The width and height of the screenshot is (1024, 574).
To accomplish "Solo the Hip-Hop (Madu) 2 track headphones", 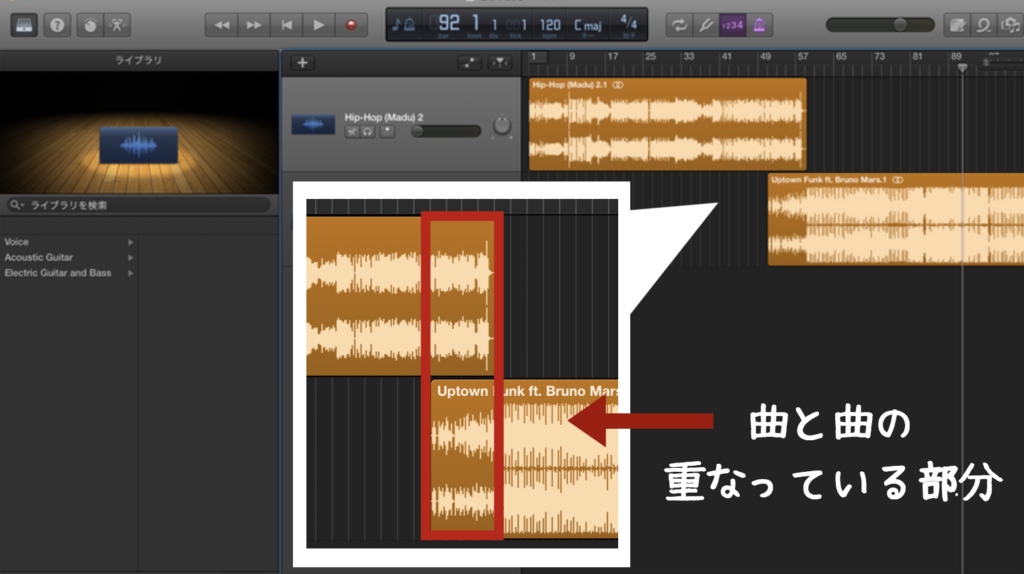I will point(368,132).
